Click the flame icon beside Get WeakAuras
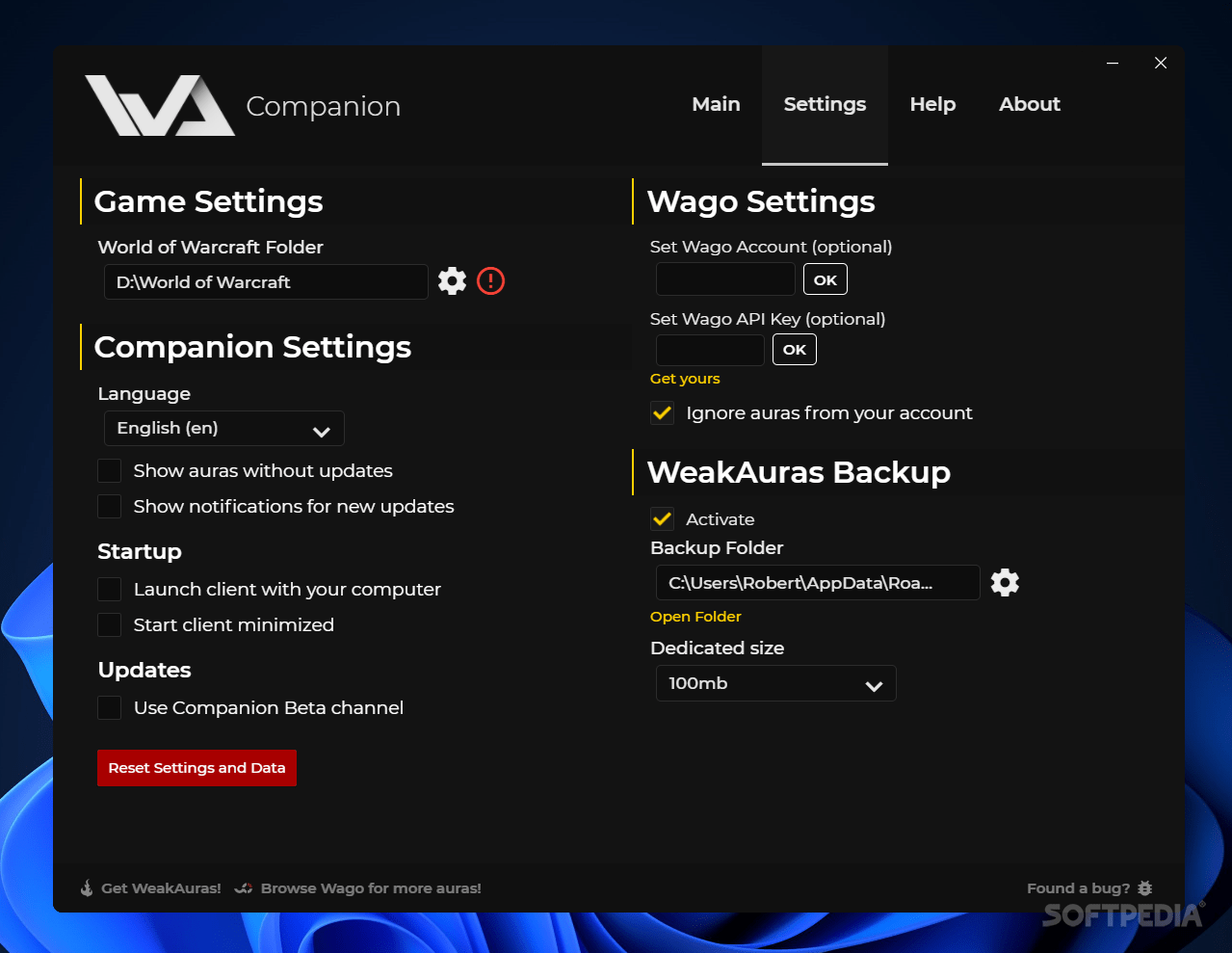 (x=87, y=888)
